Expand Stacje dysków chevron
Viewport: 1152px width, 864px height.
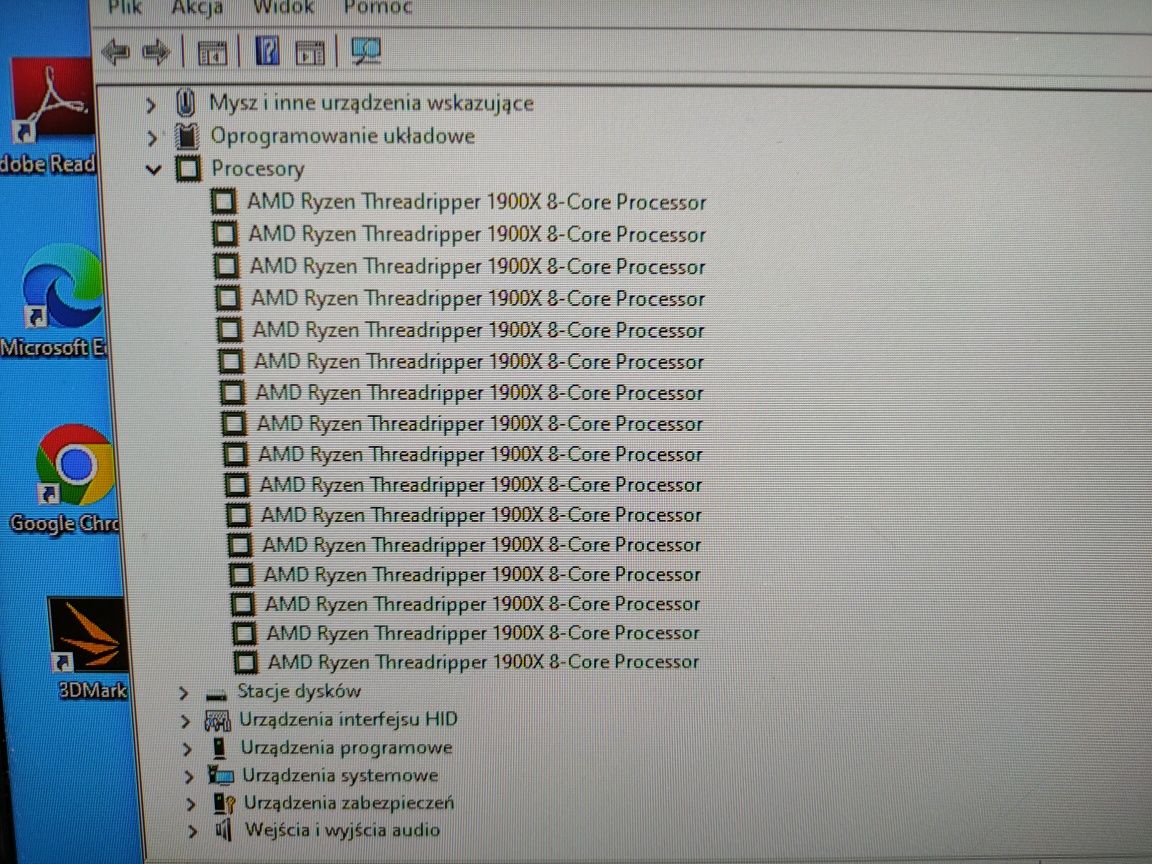184,693
